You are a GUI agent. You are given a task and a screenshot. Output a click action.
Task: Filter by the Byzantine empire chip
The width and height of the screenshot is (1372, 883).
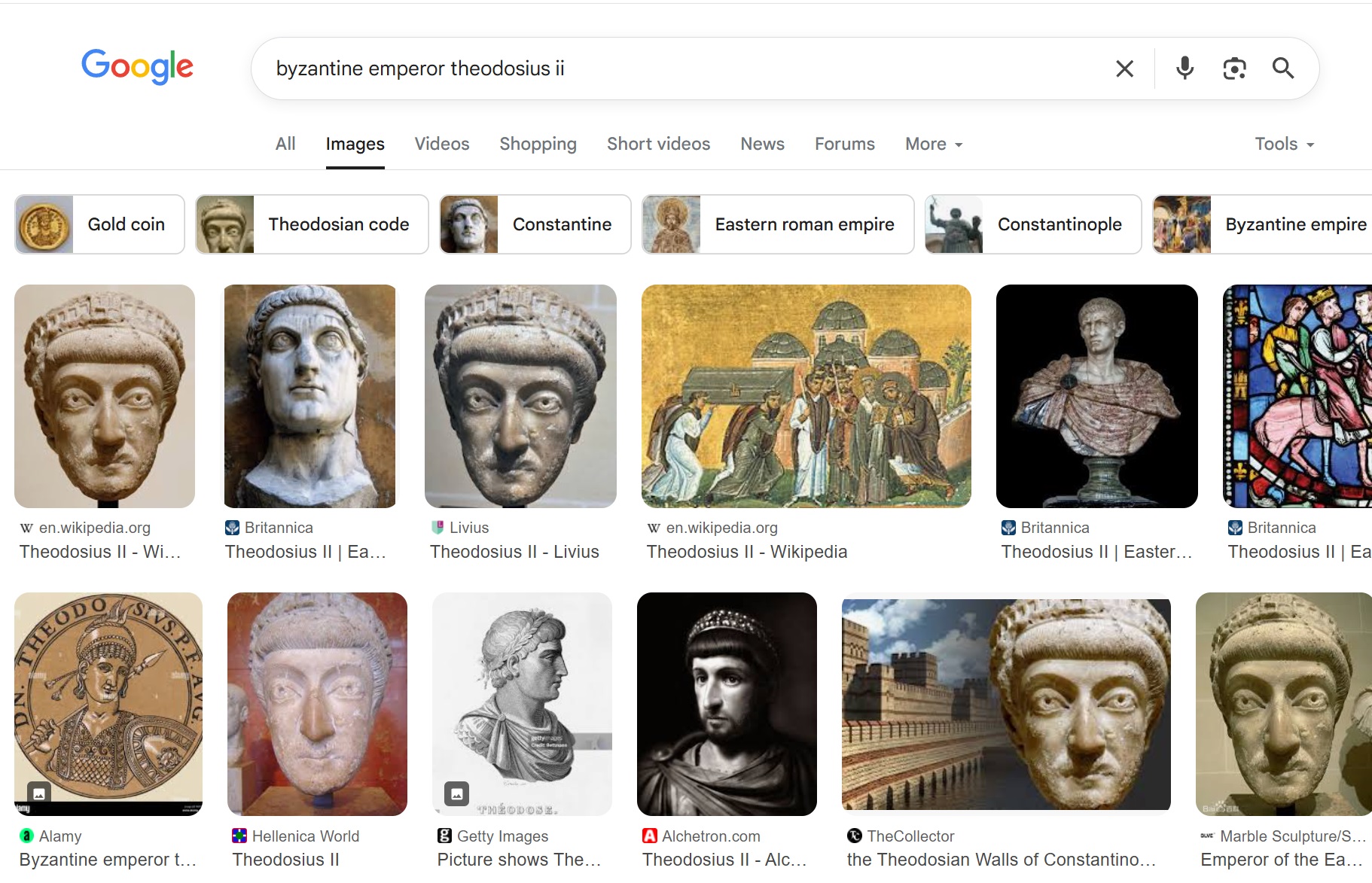click(x=1263, y=224)
